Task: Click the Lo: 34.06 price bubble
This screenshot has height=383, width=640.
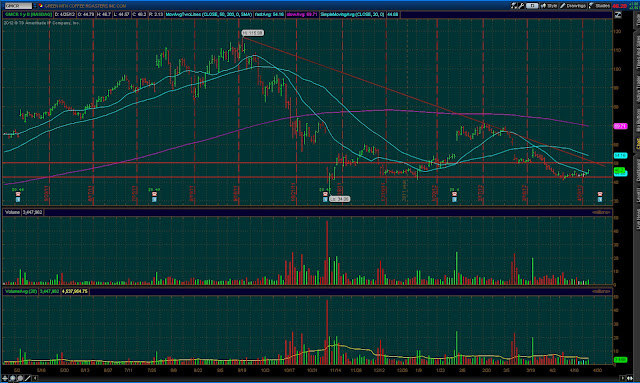Action: [x=340, y=199]
